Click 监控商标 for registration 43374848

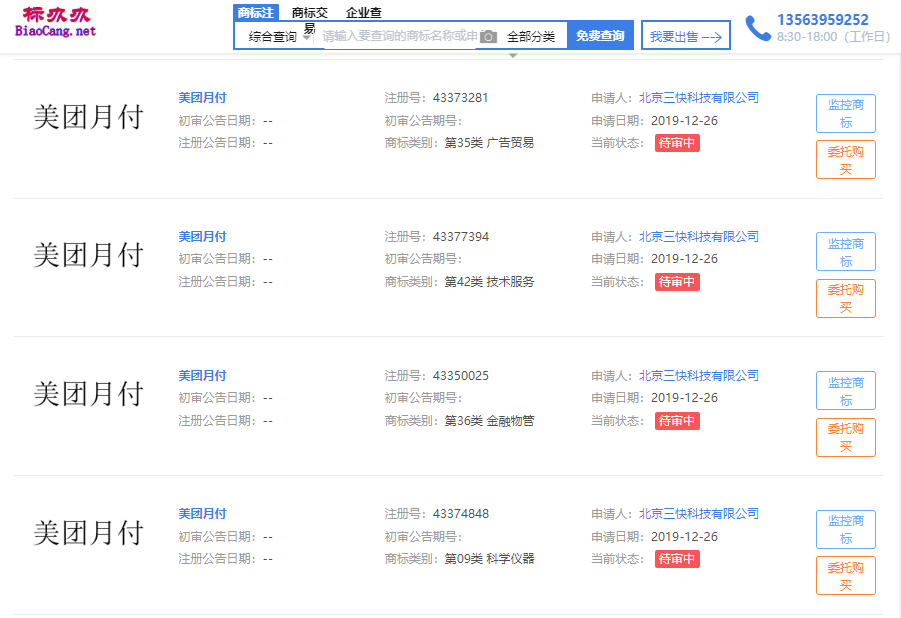tap(846, 529)
